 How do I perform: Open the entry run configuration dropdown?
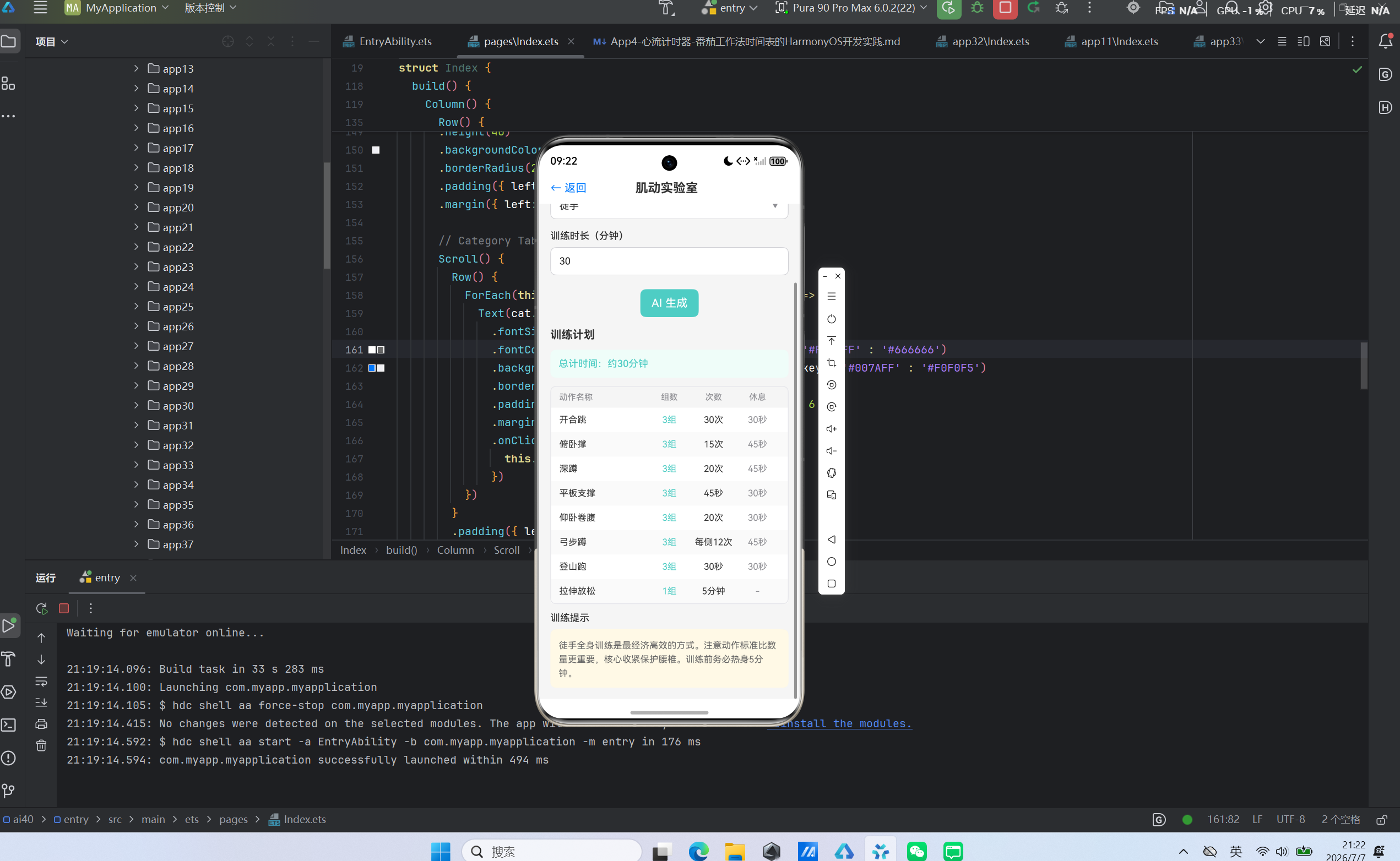730,8
